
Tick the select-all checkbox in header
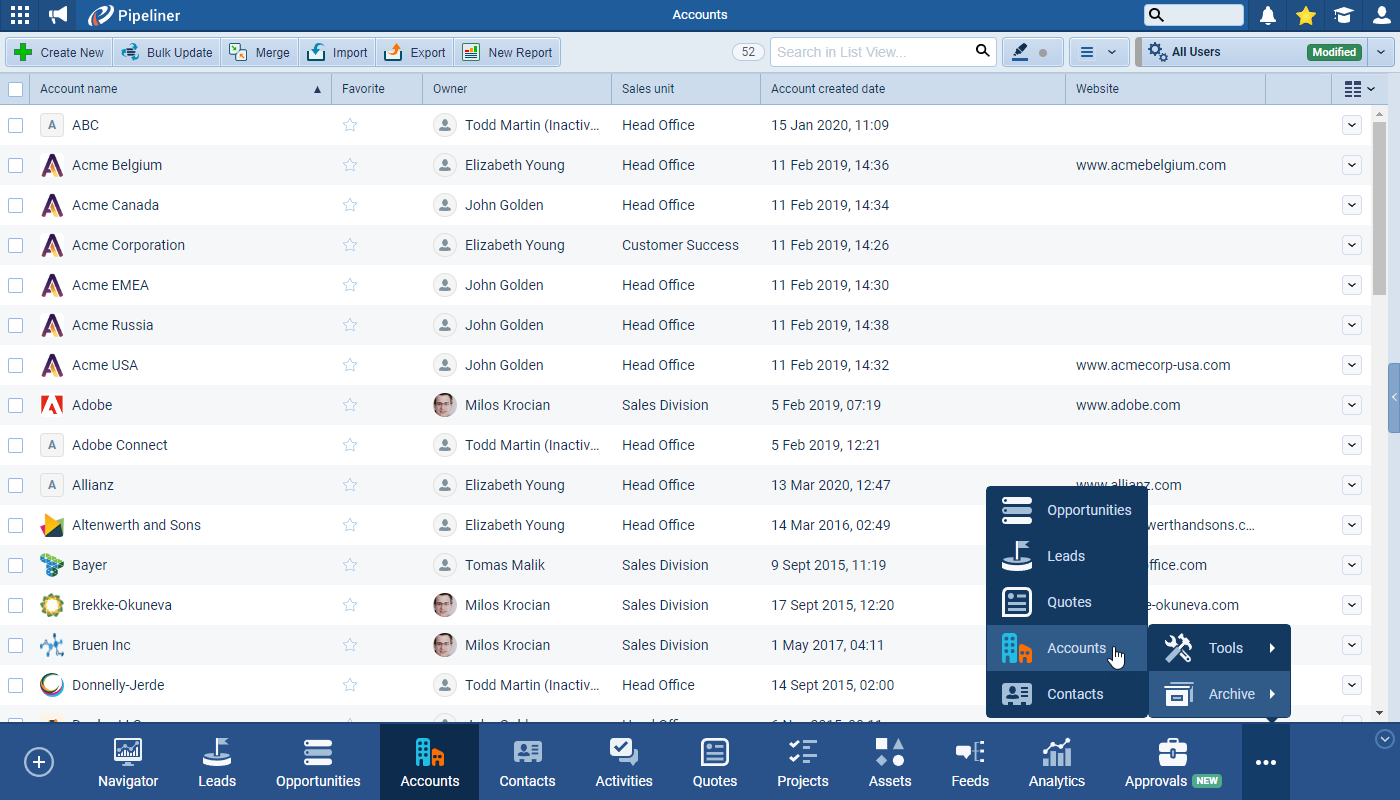16,89
